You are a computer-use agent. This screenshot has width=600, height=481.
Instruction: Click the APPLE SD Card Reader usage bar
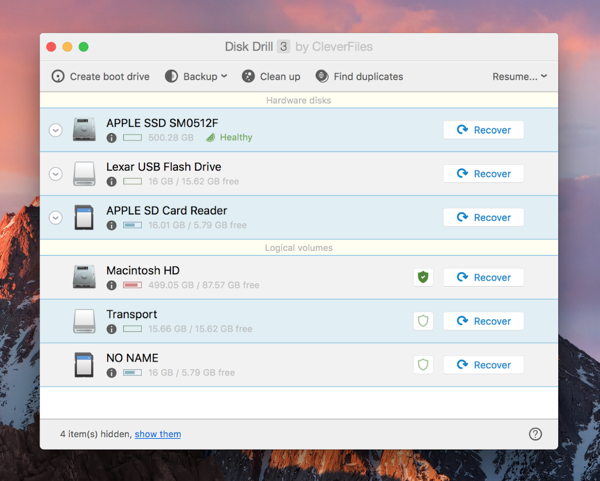tap(132, 225)
